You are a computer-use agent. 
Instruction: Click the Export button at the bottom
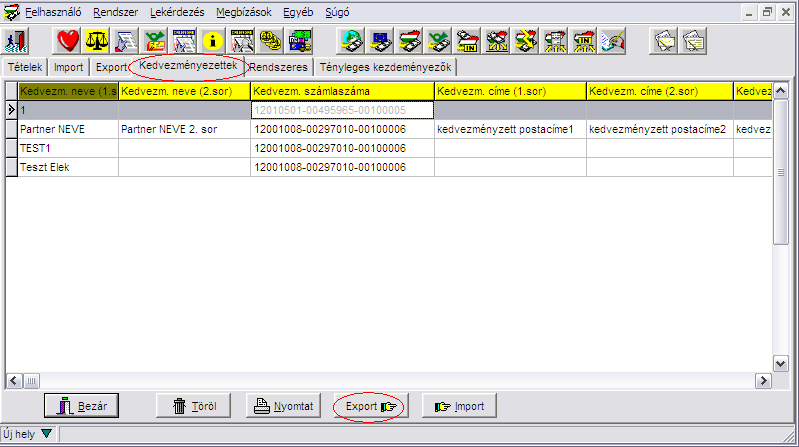[x=371, y=406]
